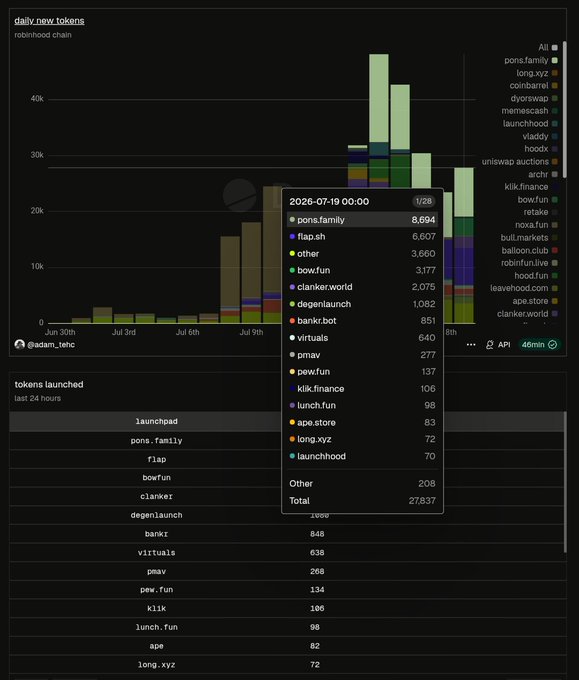Toggle ape.store in the chart legend
This screenshot has height=680, width=579.
tap(535, 301)
